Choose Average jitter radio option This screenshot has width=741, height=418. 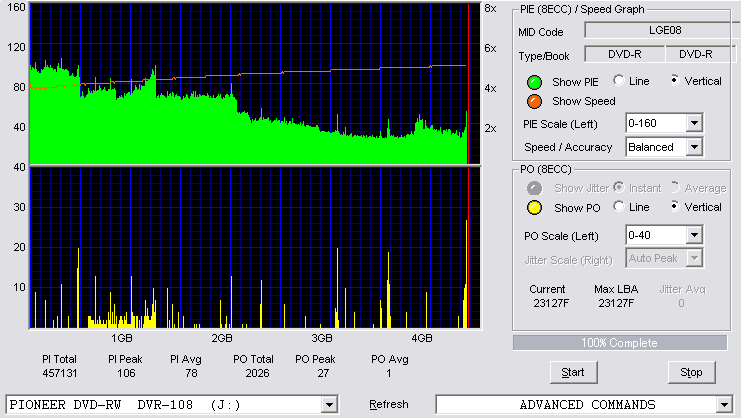click(675, 188)
